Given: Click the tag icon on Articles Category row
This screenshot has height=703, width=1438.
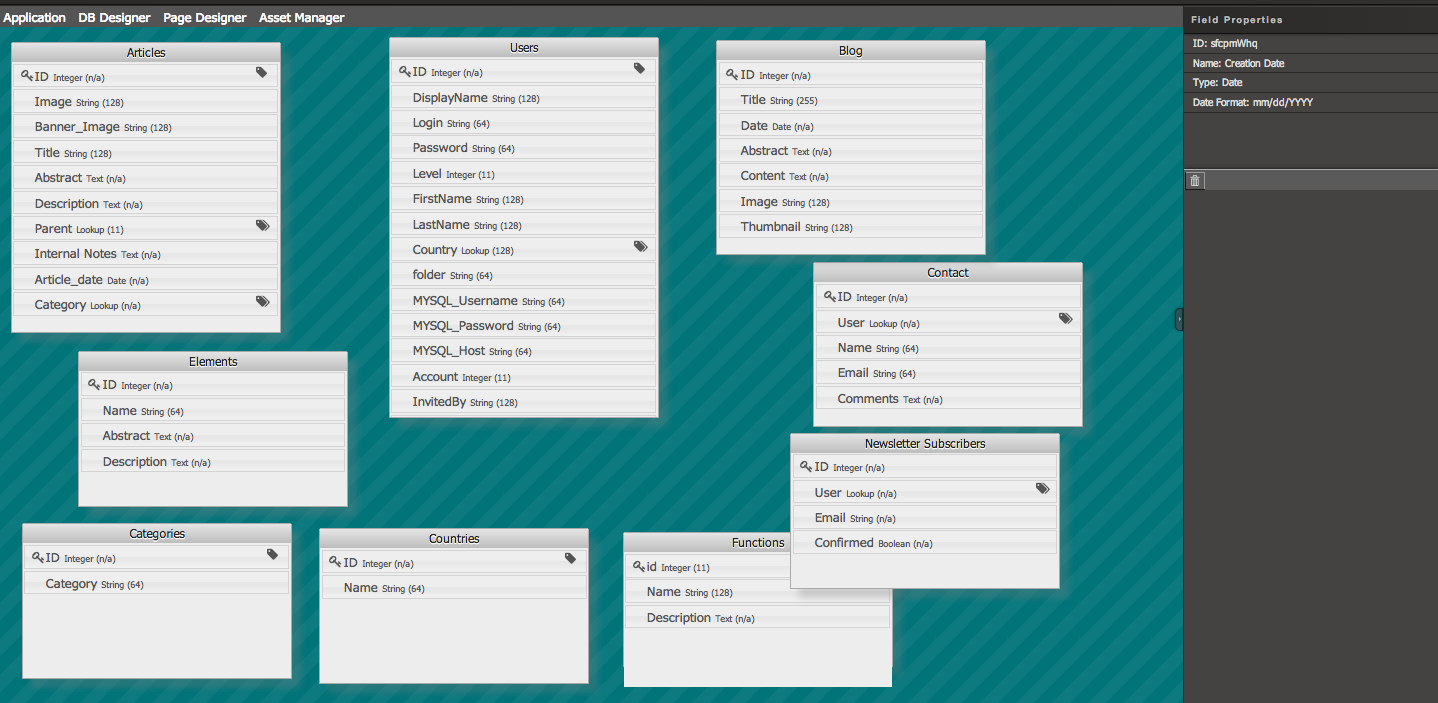Looking at the screenshot, I should [x=263, y=301].
